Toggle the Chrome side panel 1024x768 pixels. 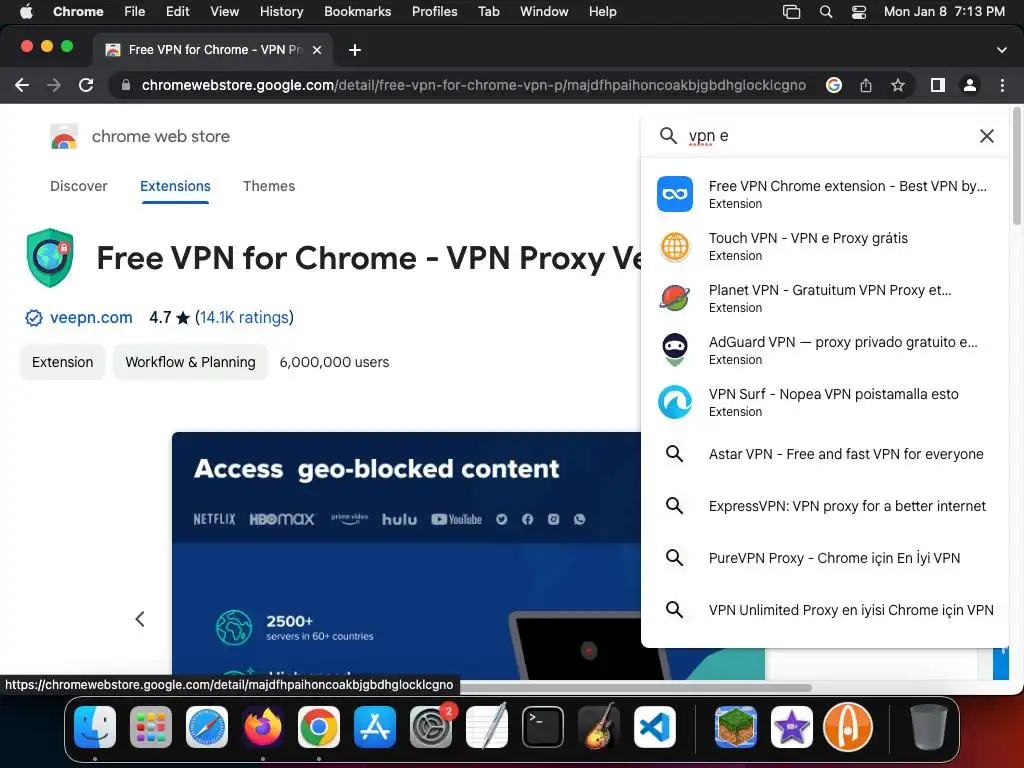[x=938, y=86]
